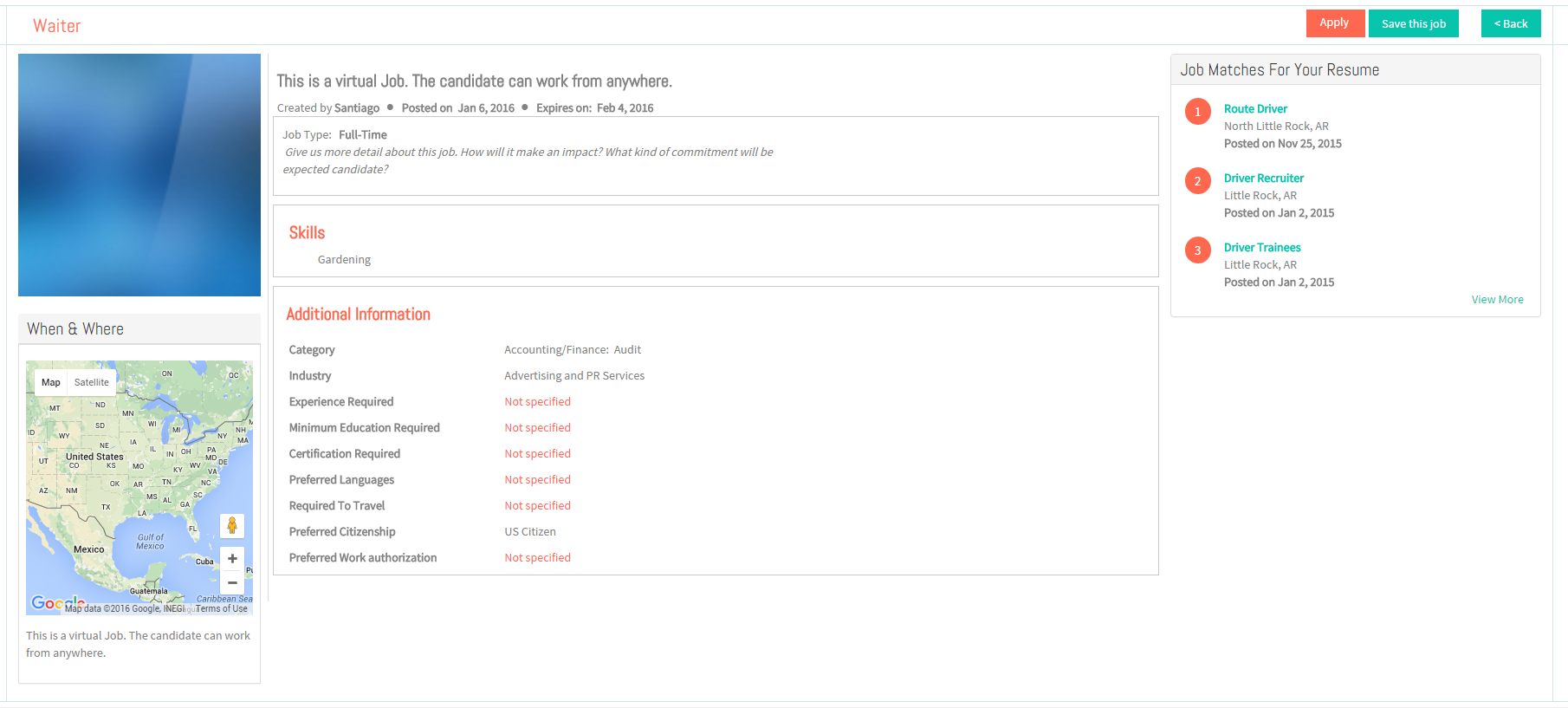Click Not specified beside Preferred Work authorization

tap(537, 558)
